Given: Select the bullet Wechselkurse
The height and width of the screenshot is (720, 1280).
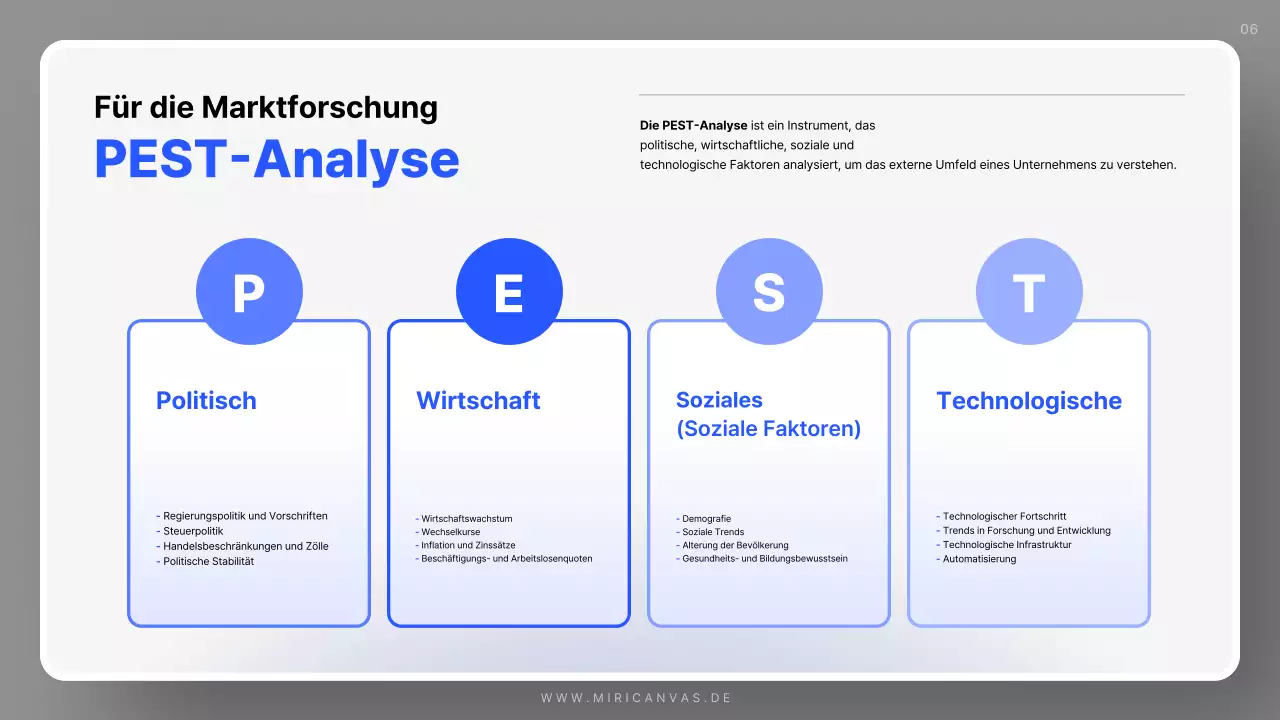Looking at the screenshot, I should (x=452, y=531).
